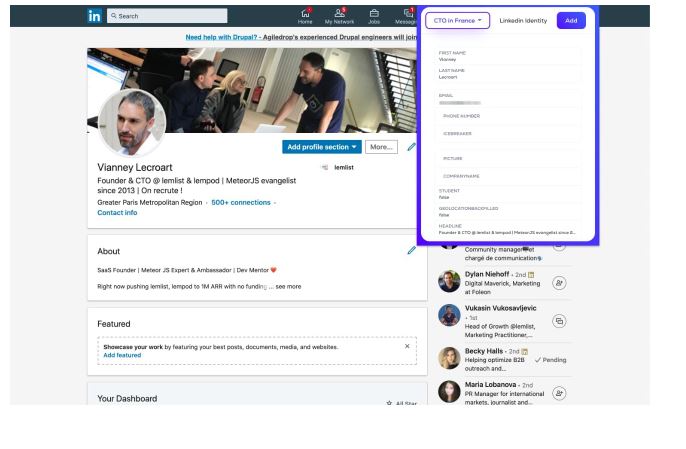The image size is (686, 449).
Task: Click the Vianney Lecroart profile name
Action: click(x=135, y=168)
